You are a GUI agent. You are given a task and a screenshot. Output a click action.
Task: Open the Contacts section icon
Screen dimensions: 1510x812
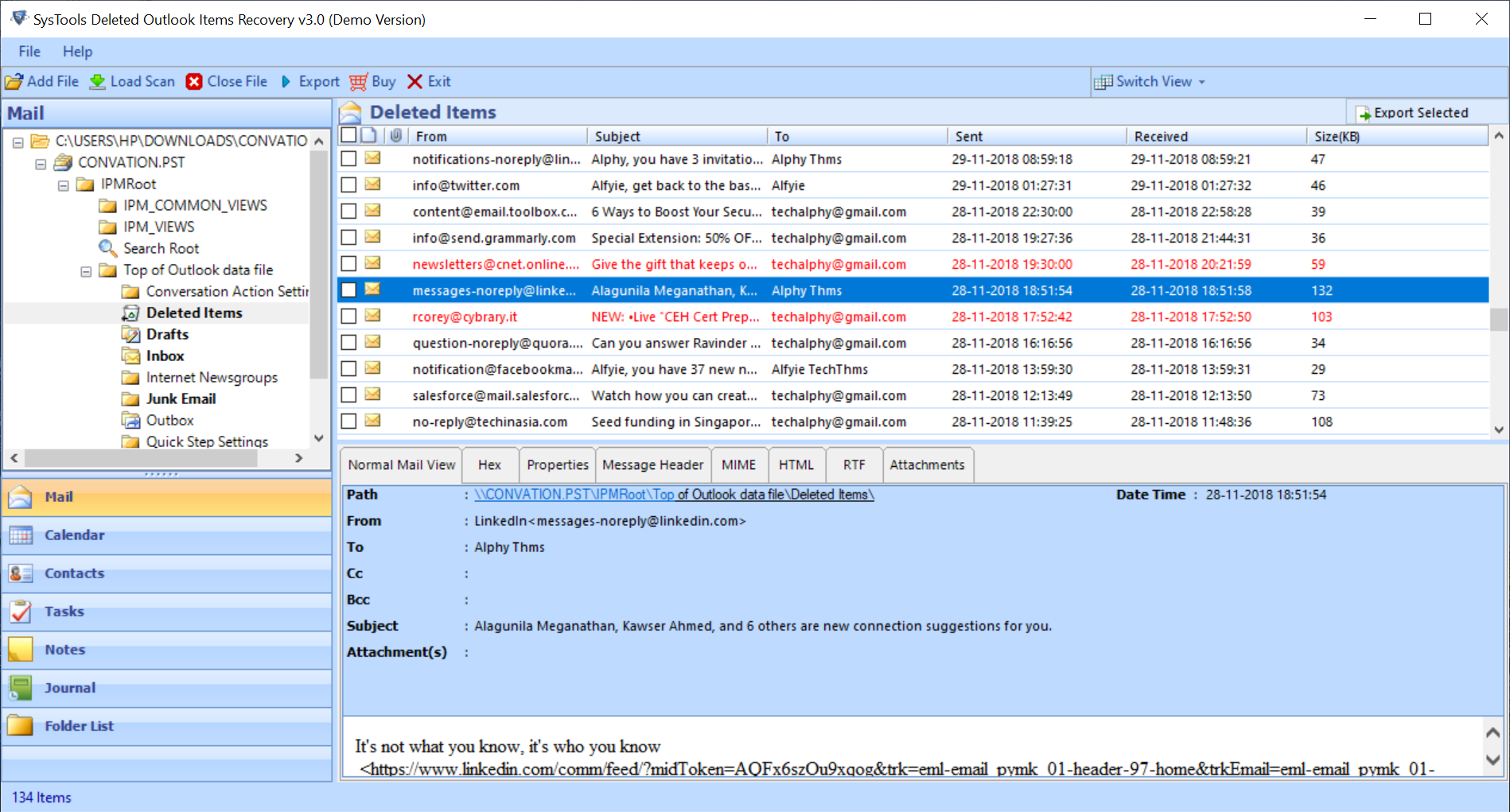(21, 573)
